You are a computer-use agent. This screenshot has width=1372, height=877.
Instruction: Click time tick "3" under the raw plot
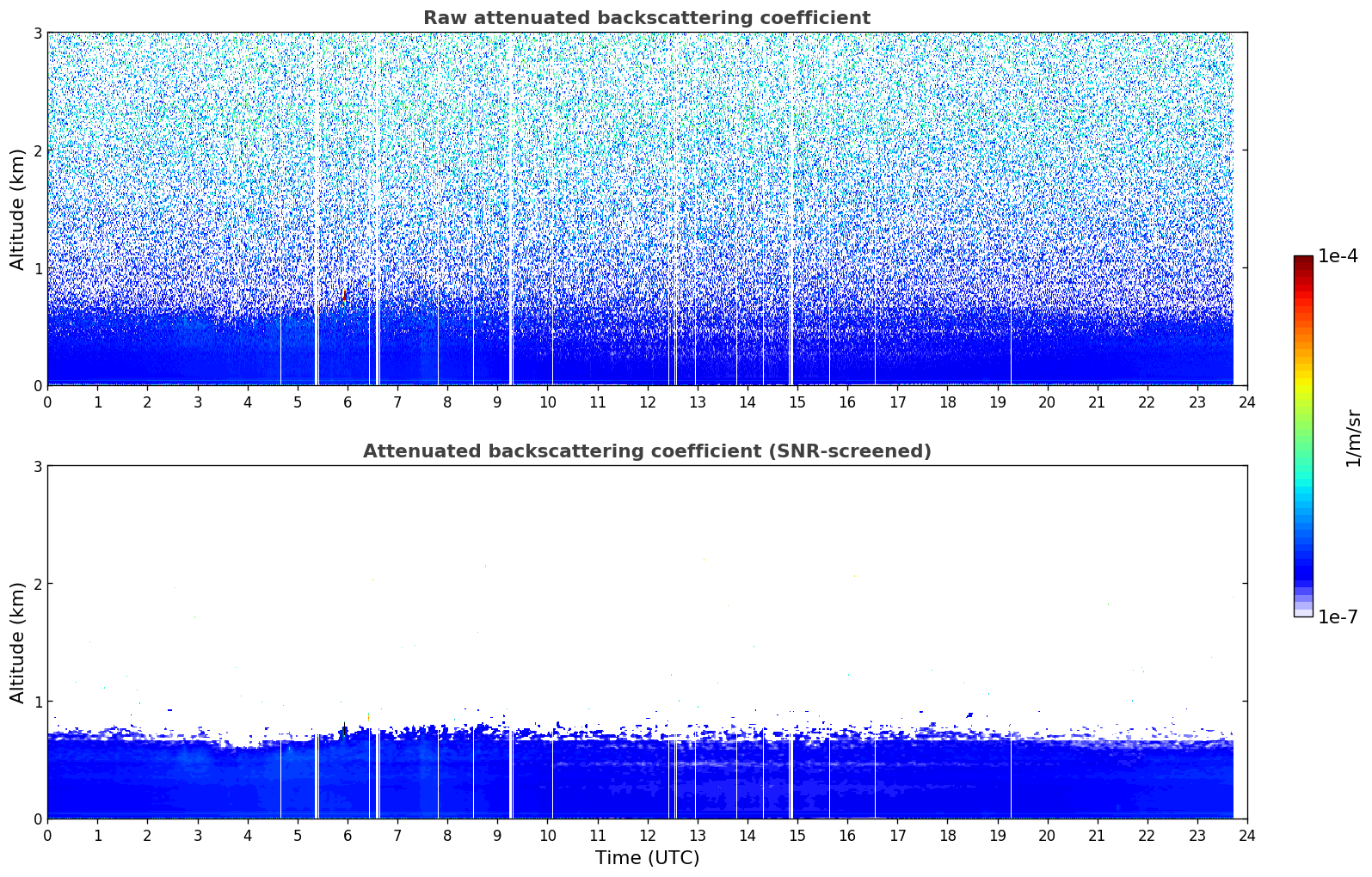click(x=197, y=402)
